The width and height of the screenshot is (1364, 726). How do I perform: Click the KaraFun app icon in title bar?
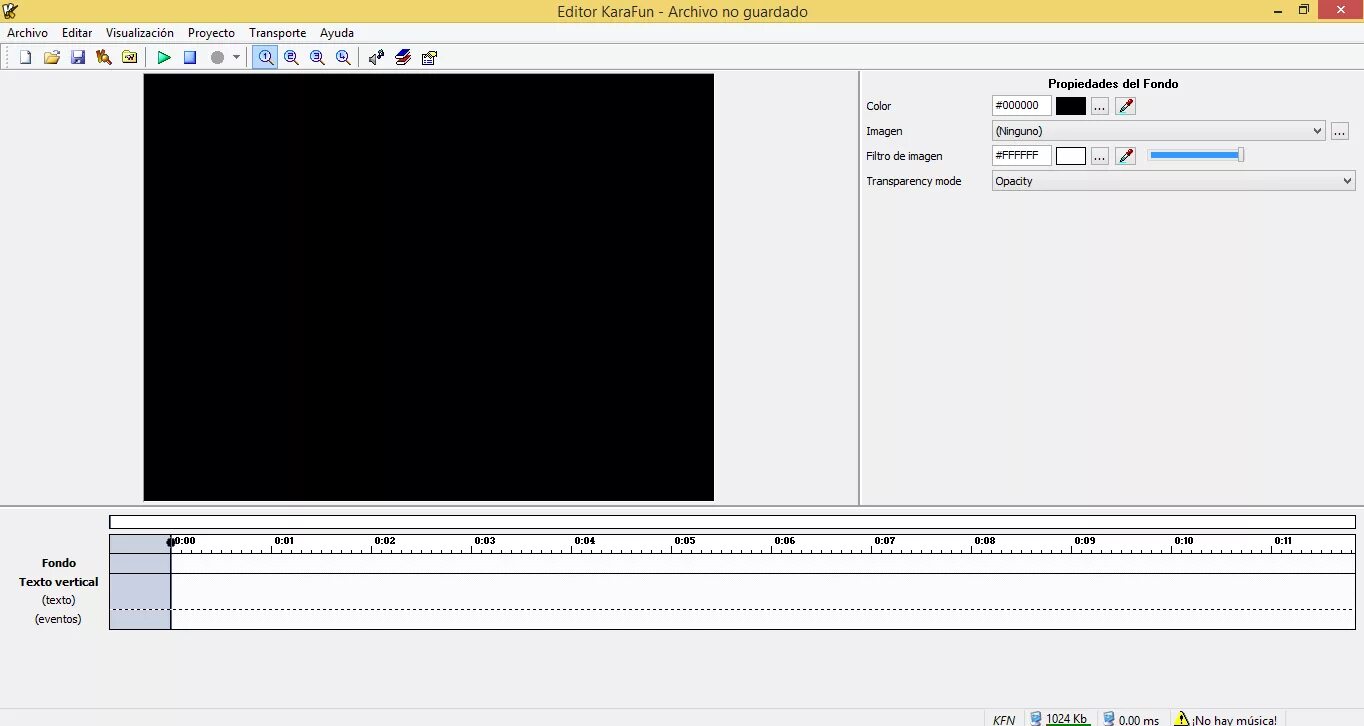11,11
